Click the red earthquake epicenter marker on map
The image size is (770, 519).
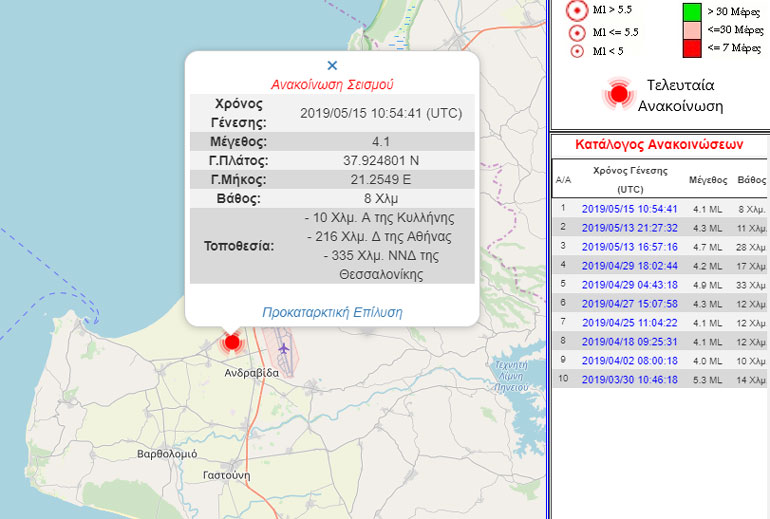coord(232,343)
